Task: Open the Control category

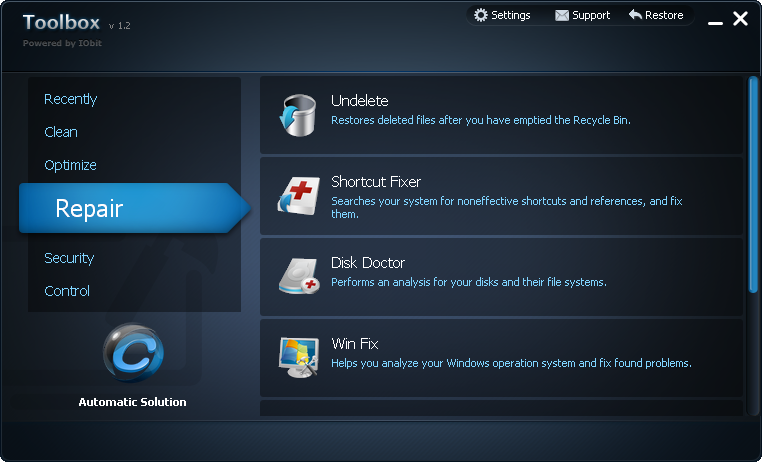Action: (67, 291)
